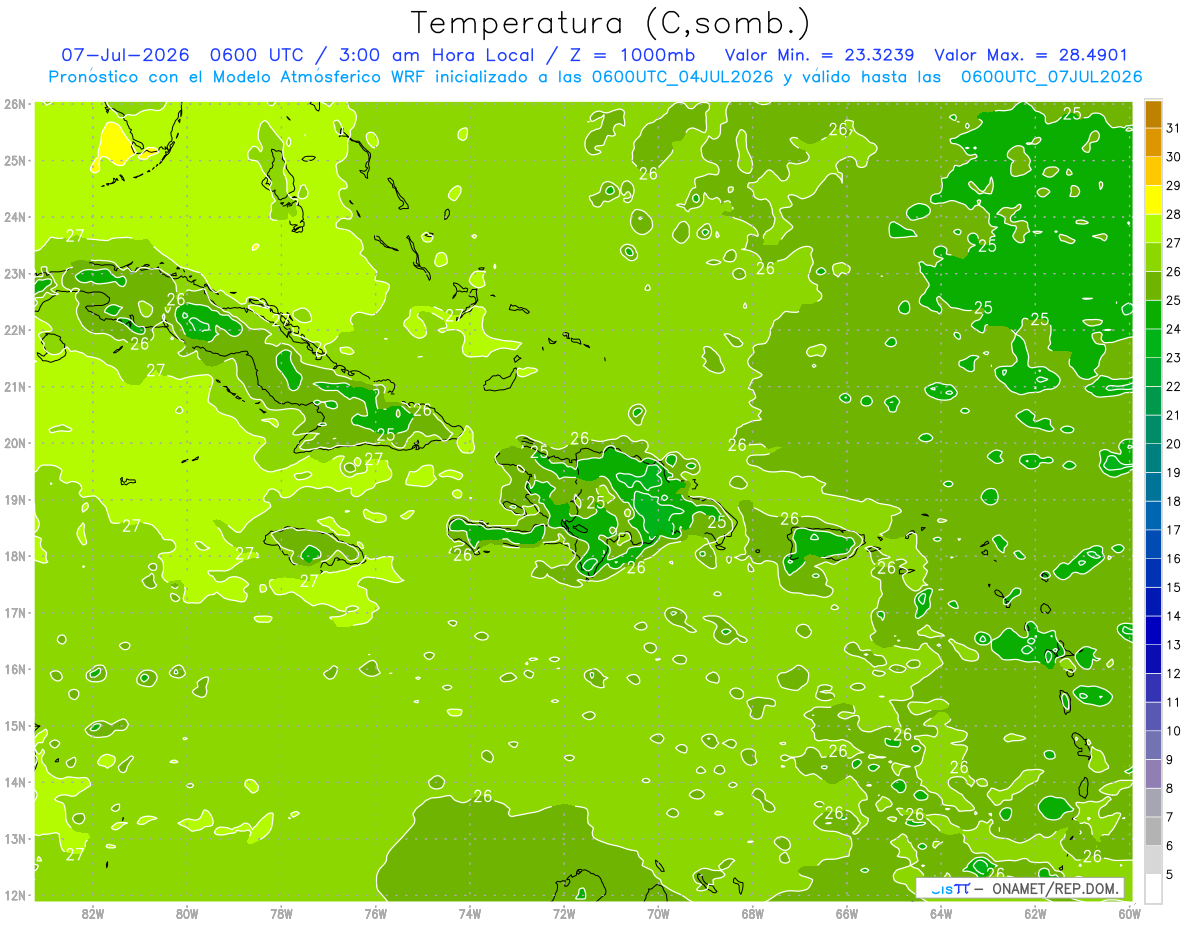Click the orange legend swatch between 30 and 31
Image resolution: width=1200 pixels, height=927 pixels.
(x=1153, y=143)
